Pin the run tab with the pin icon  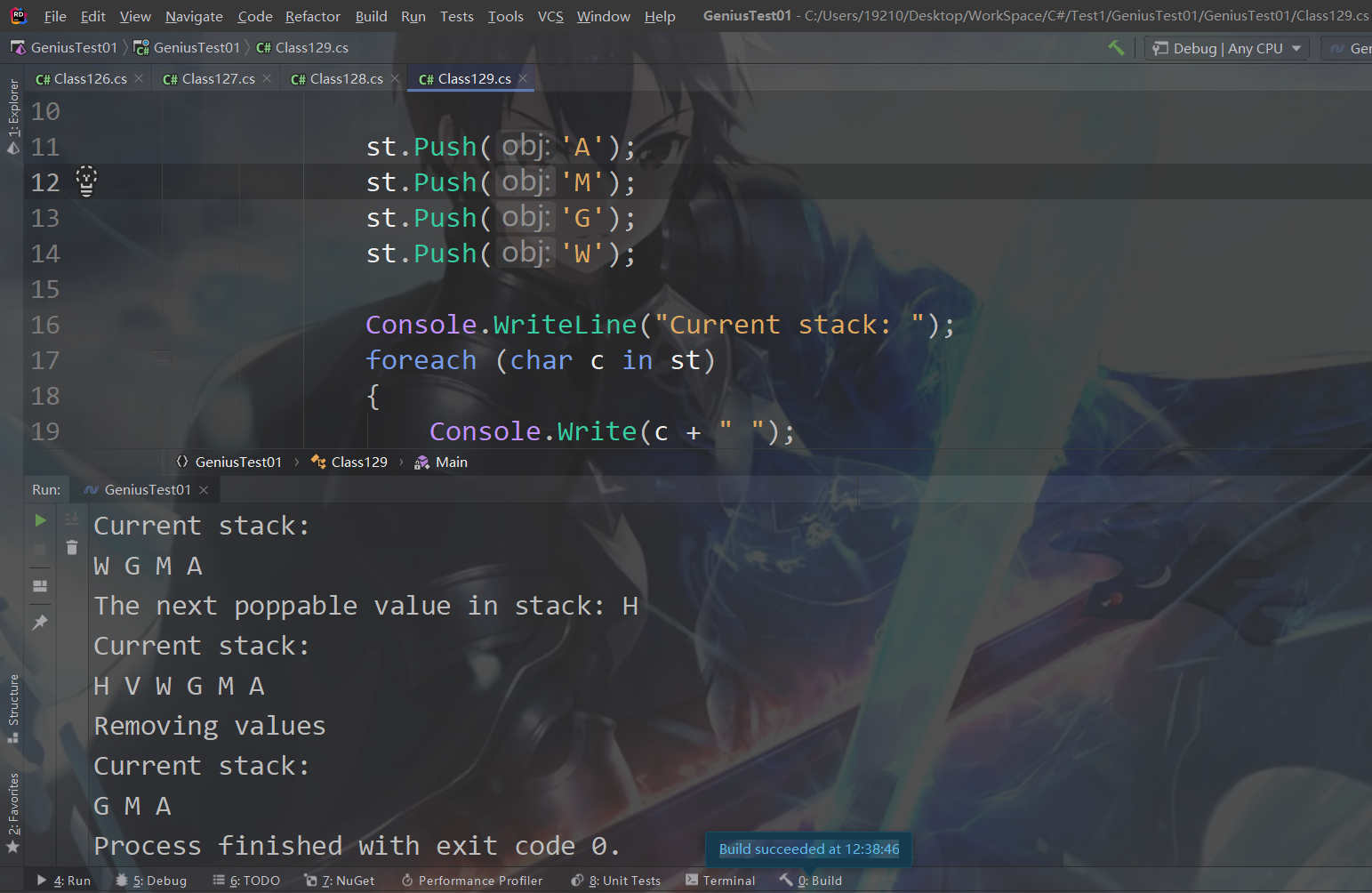[x=40, y=622]
